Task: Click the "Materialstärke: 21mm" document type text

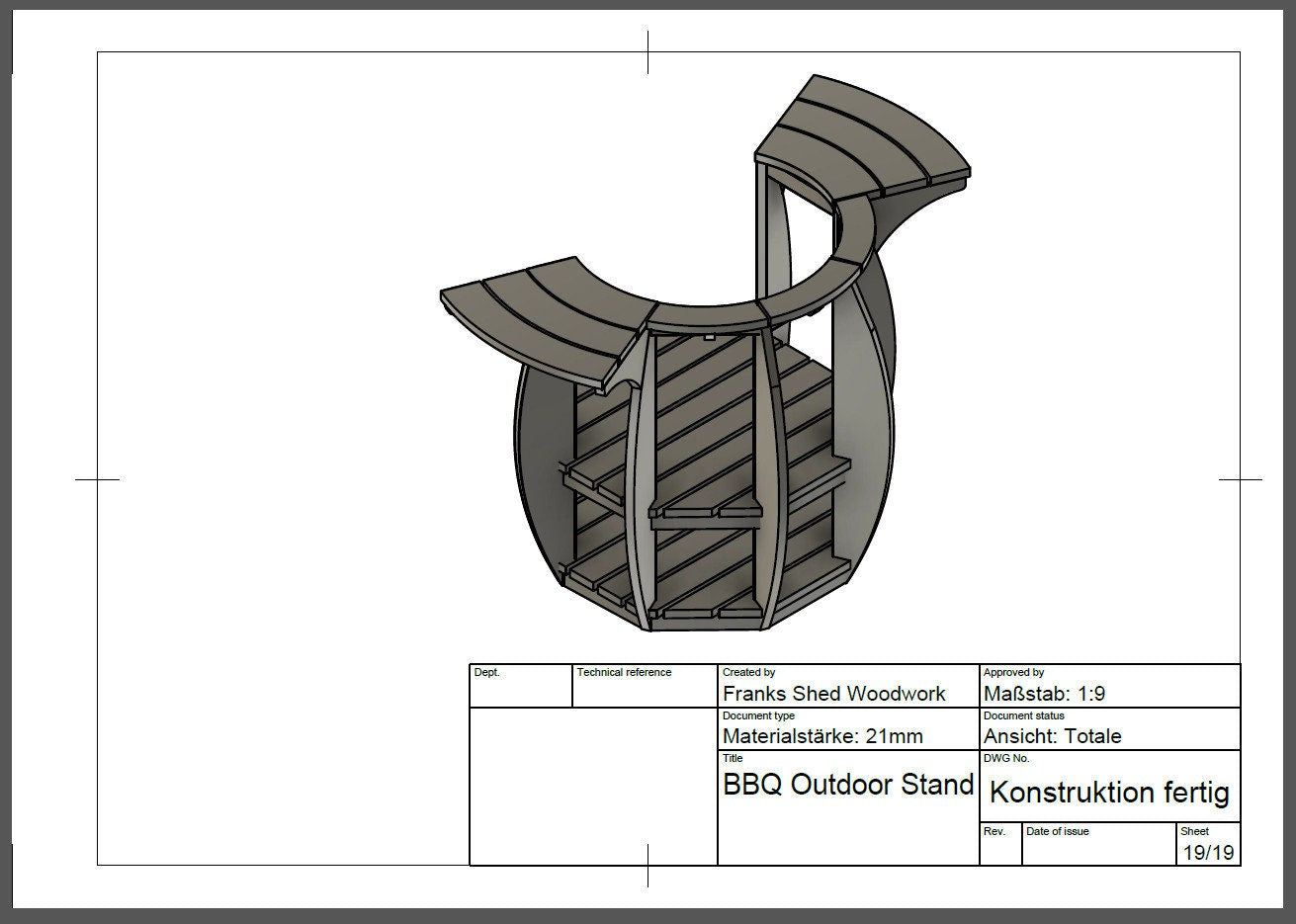Action: [x=822, y=736]
